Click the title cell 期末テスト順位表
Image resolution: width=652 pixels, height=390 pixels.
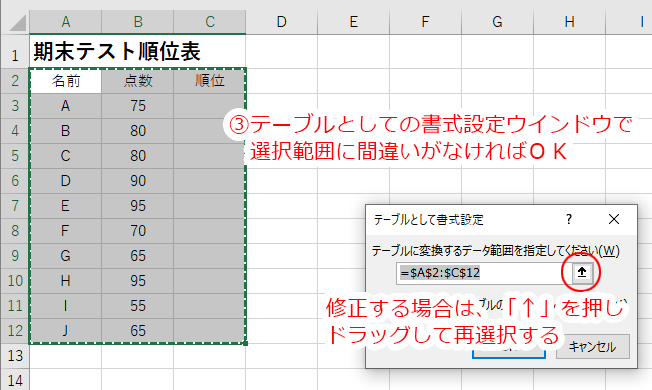pyautogui.click(x=117, y=52)
